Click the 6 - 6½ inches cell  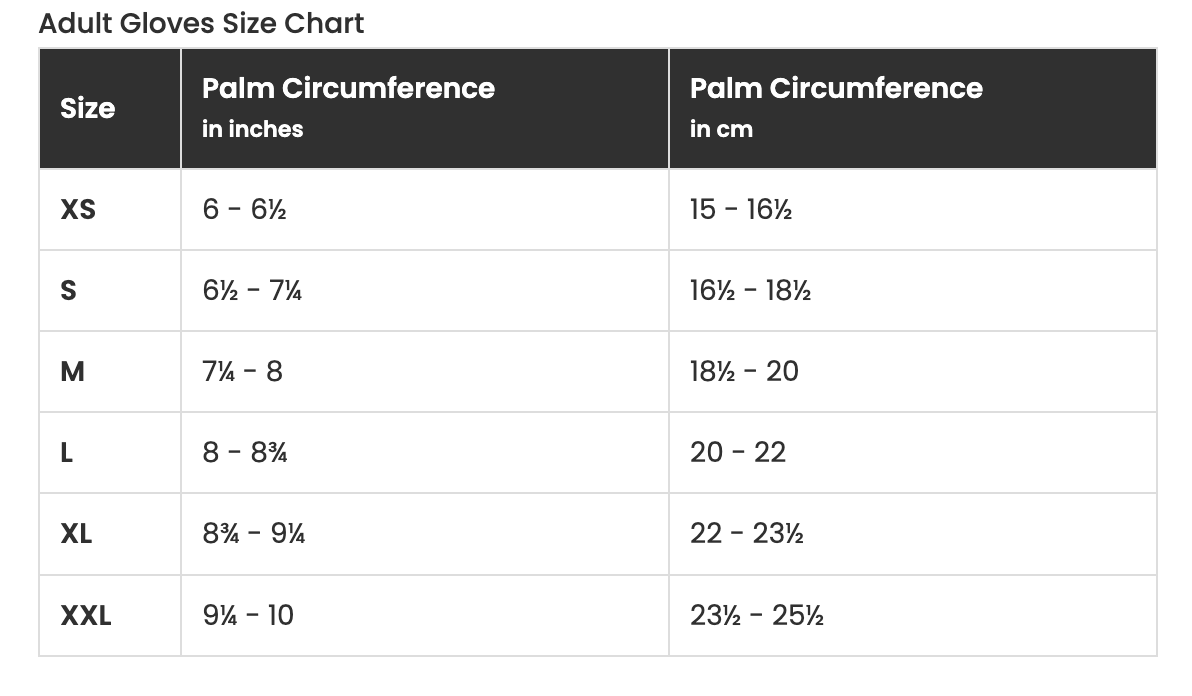click(245, 210)
